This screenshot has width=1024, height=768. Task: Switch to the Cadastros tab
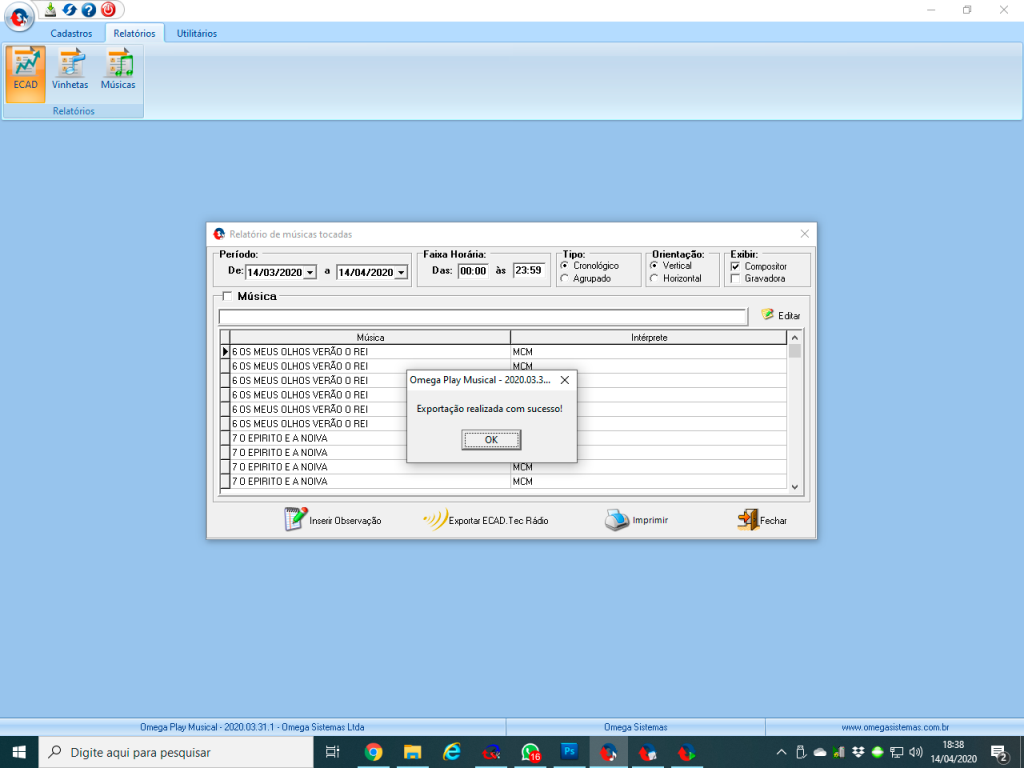(x=71, y=33)
